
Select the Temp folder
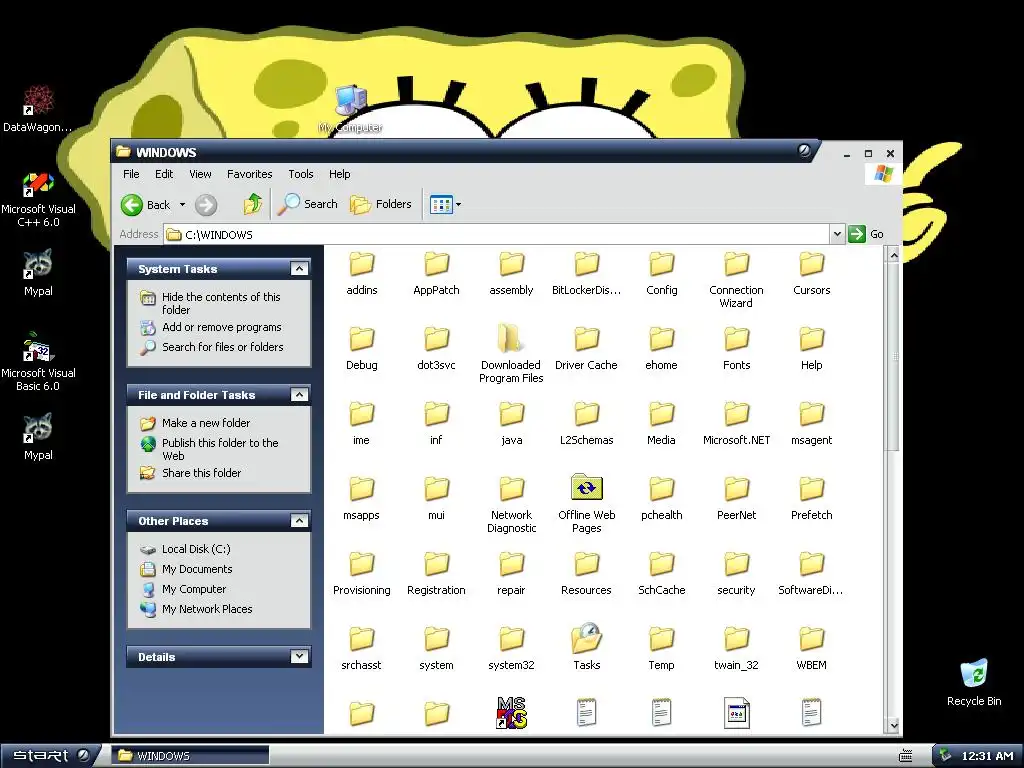661,650
